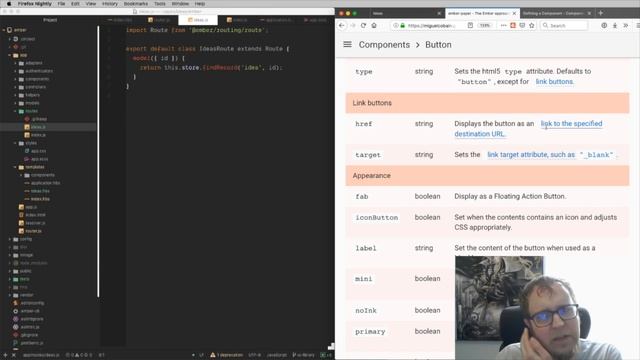The image size is (640, 360).
Task: Click the plus icon in editor status bar
Action: 5,355
